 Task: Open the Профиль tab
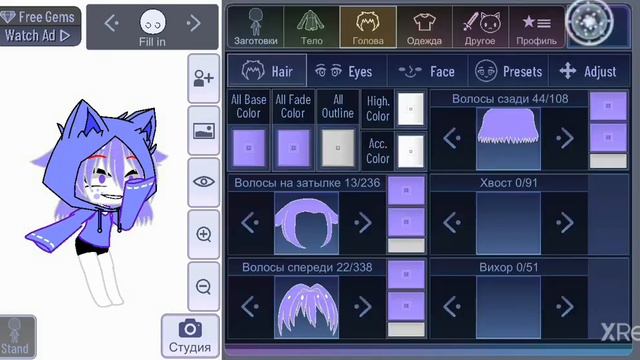click(x=536, y=27)
